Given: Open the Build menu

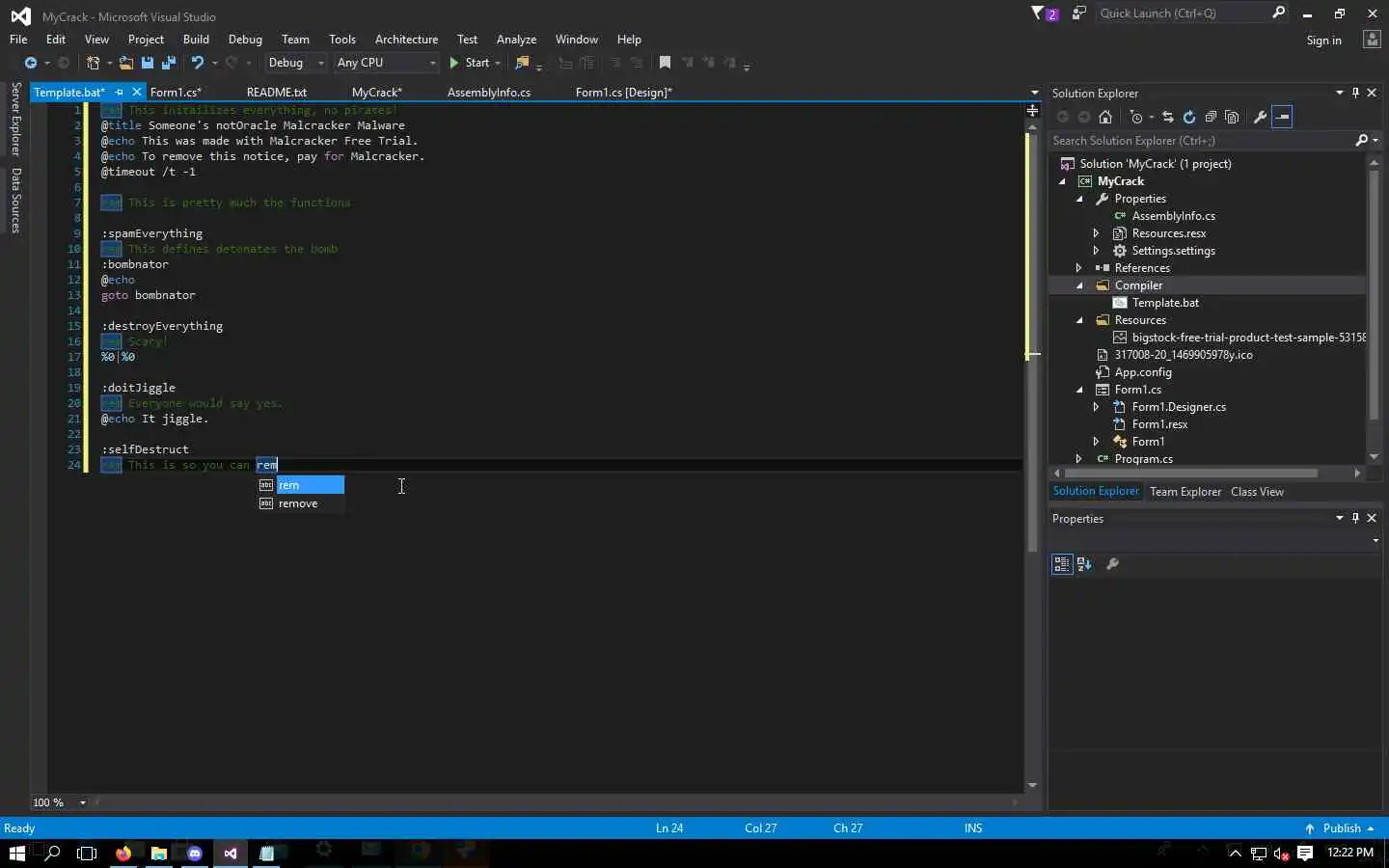Looking at the screenshot, I should tap(196, 40).
